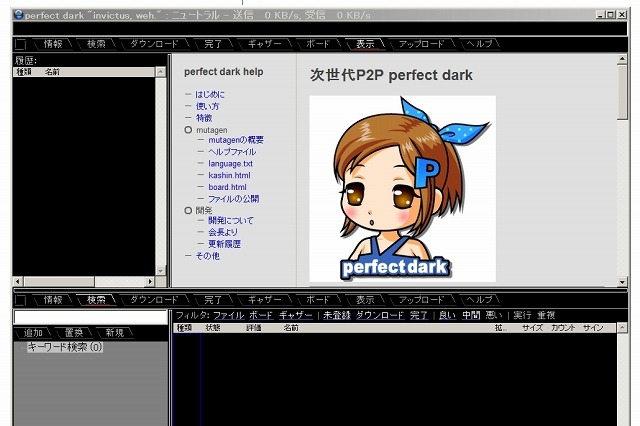Collapse the 開発 help section
The image size is (640, 426).
(188, 211)
